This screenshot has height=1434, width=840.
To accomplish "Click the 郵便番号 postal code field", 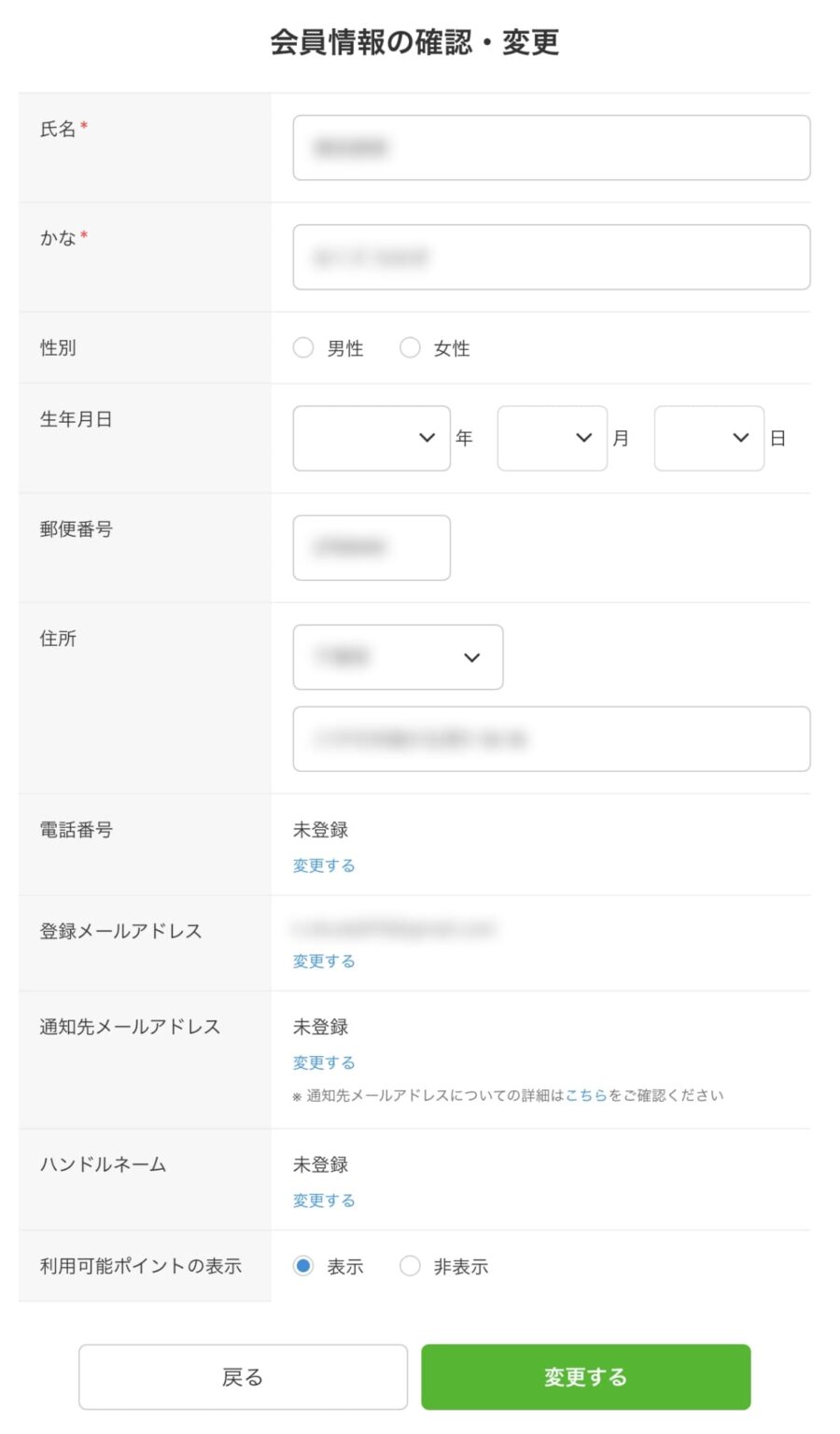I will (x=371, y=548).
